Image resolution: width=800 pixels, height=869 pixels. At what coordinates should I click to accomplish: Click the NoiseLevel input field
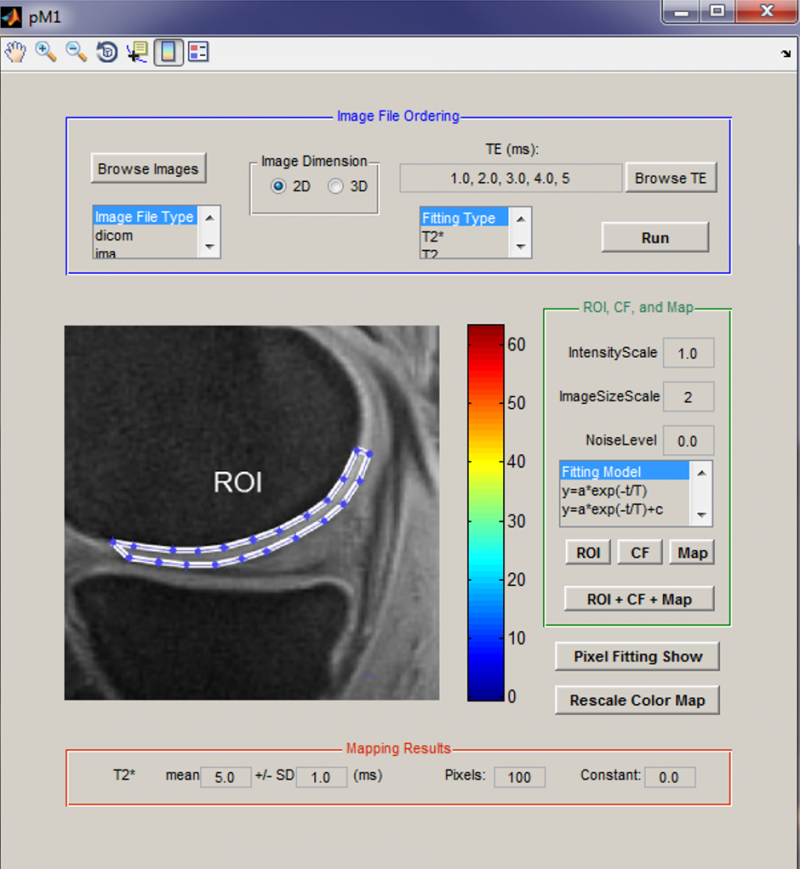click(688, 440)
